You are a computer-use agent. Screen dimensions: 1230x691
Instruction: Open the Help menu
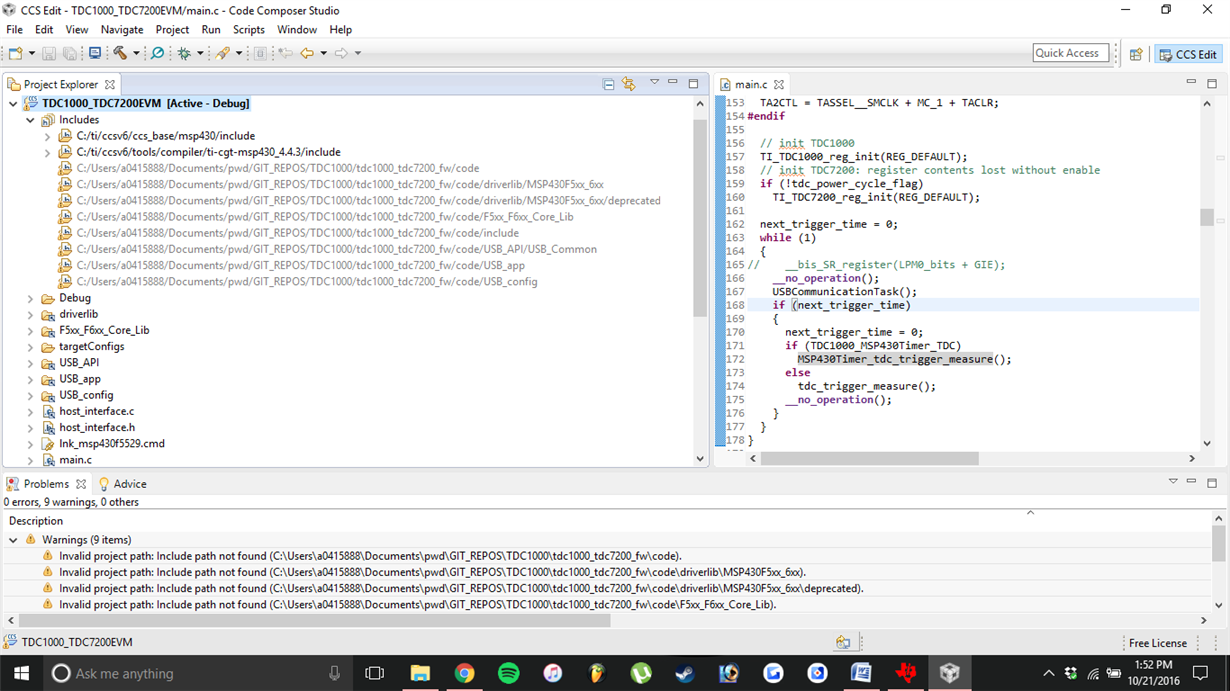[x=341, y=30]
